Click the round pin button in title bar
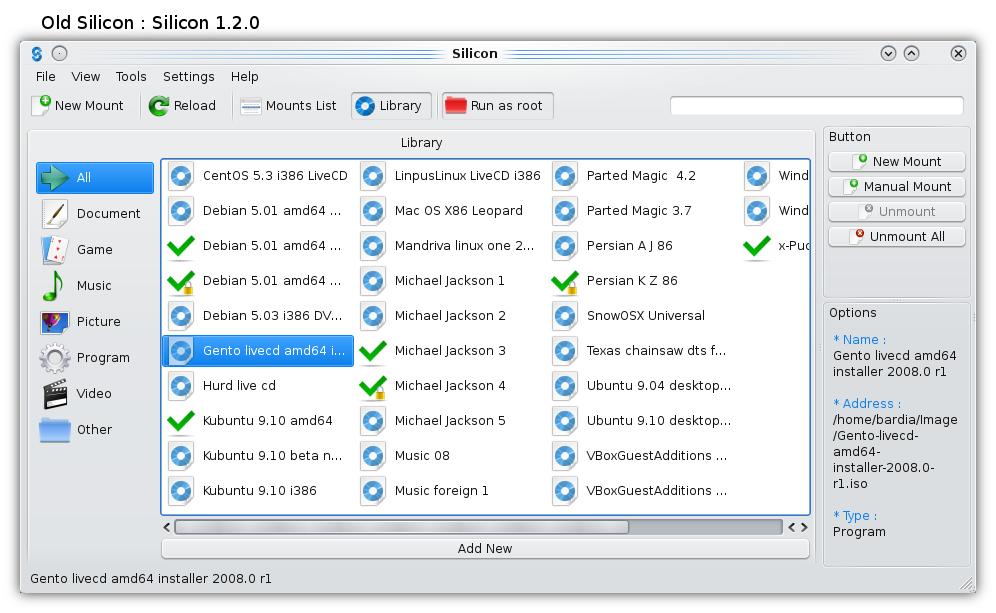 click(59, 53)
